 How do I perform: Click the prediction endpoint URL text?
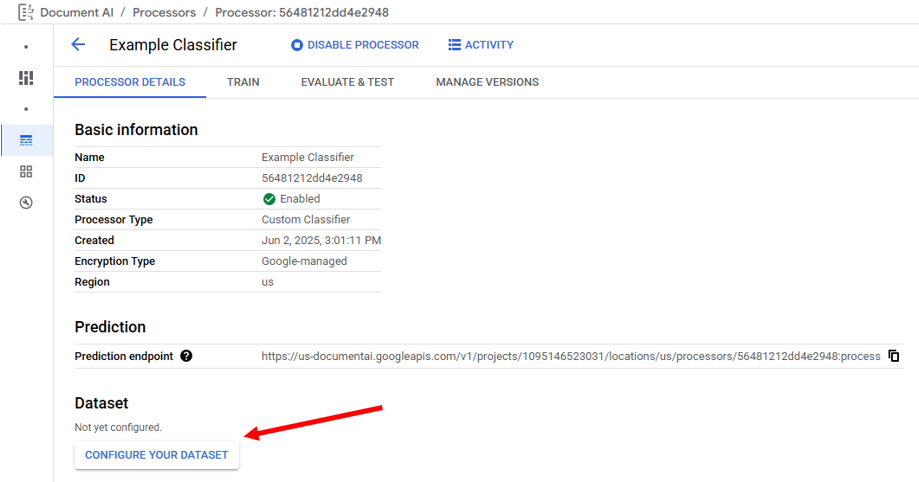click(x=571, y=356)
